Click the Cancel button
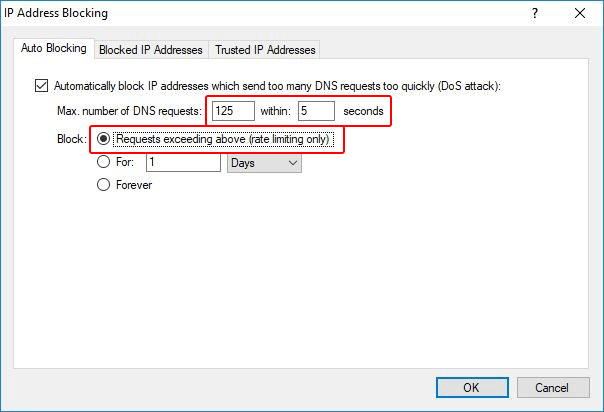Screen dimensions: 604x412 tap(553, 387)
